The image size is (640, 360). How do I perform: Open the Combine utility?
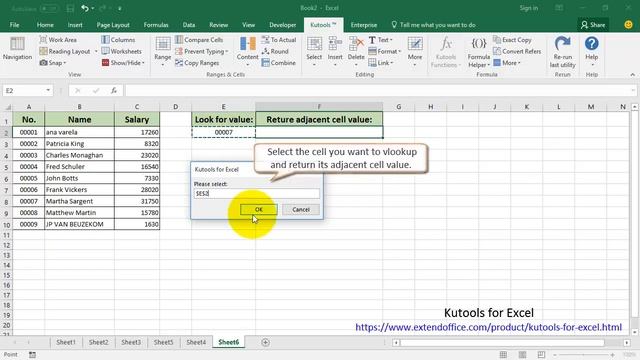[x=278, y=63]
